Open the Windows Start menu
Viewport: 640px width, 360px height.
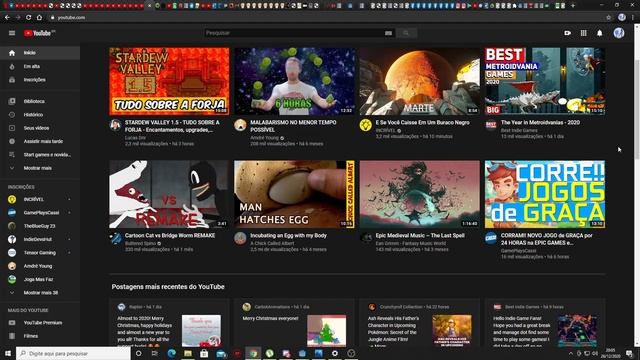coord(8,353)
